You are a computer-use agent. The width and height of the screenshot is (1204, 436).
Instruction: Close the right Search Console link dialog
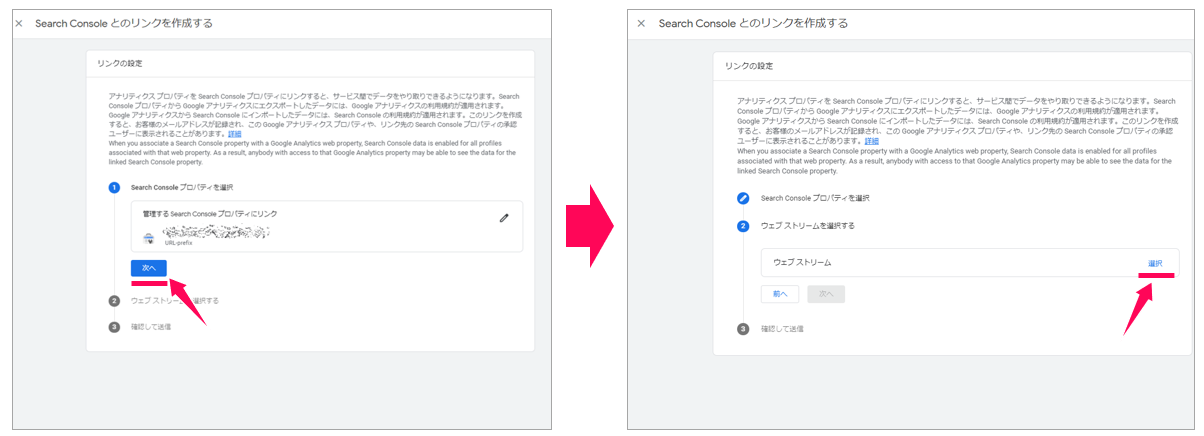(x=642, y=23)
